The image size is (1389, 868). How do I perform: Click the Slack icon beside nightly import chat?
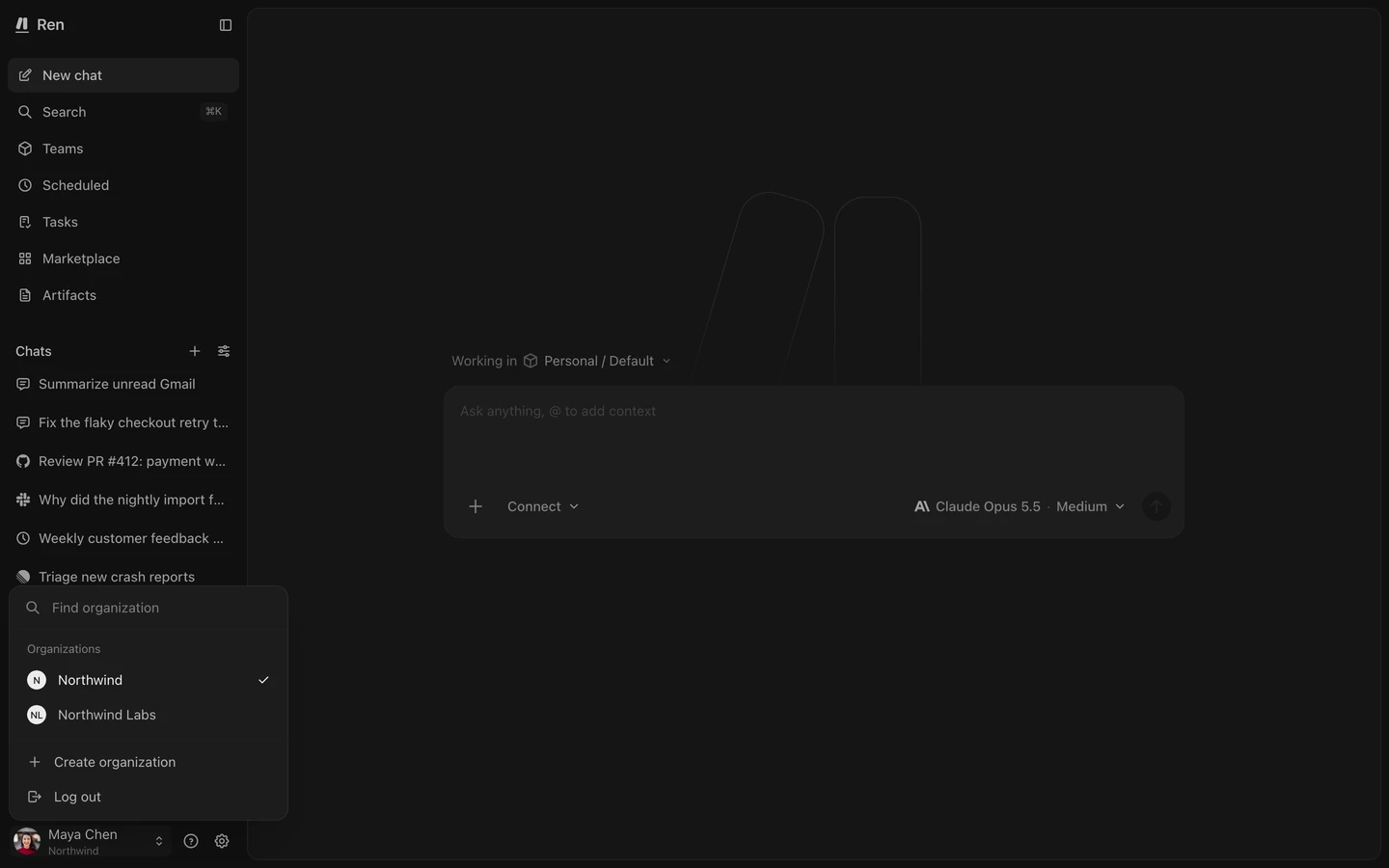tap(23, 500)
